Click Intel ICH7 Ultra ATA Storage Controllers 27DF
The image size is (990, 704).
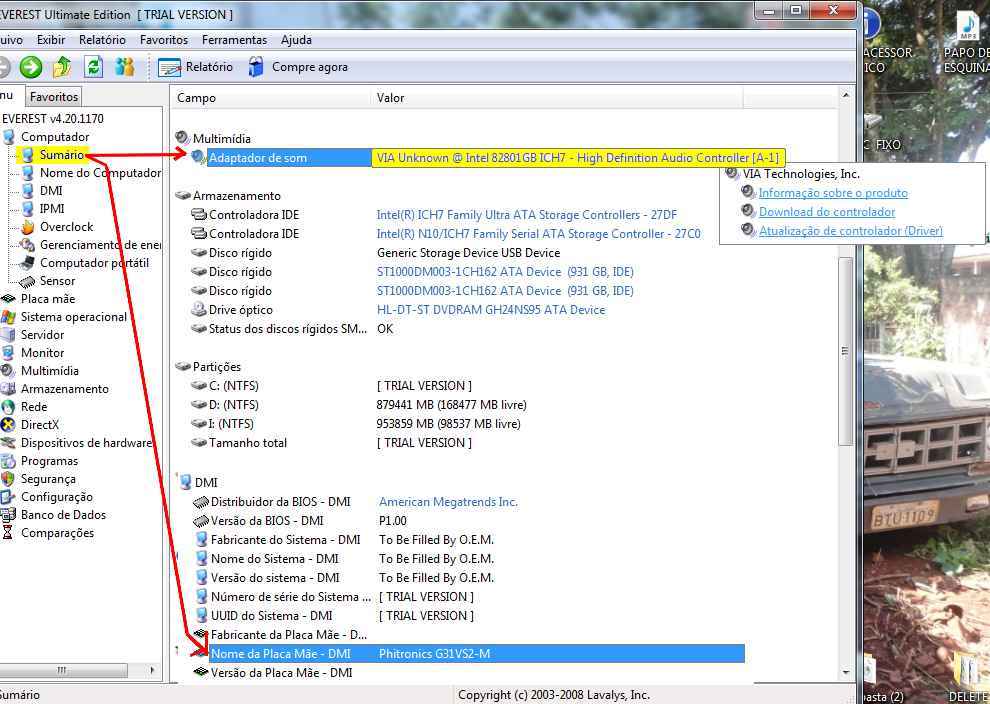[x=527, y=215]
